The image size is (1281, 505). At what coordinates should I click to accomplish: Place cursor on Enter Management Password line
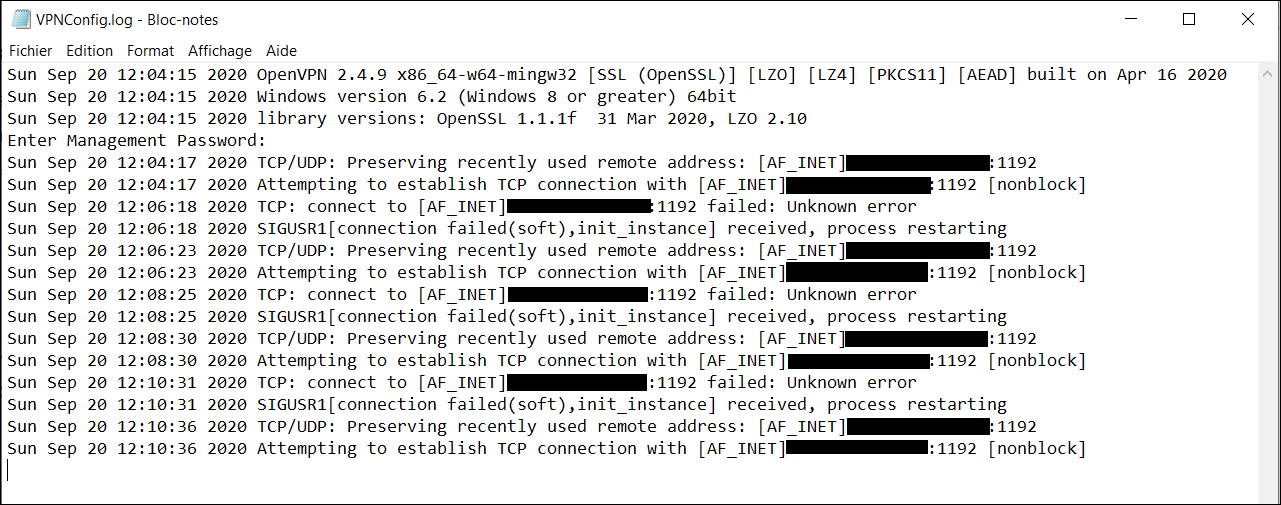pos(136,140)
